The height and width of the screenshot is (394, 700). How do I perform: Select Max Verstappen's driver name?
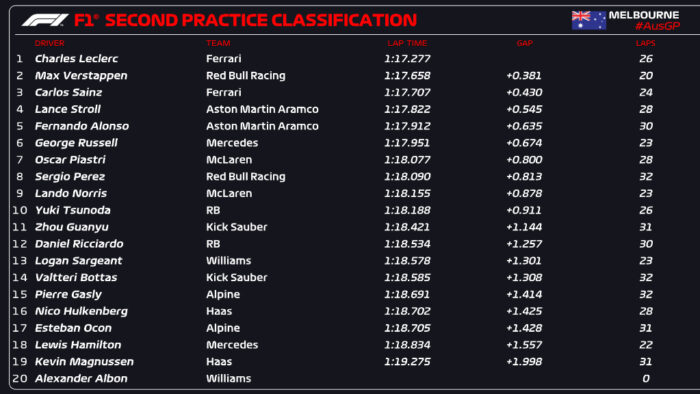pyautogui.click(x=81, y=75)
